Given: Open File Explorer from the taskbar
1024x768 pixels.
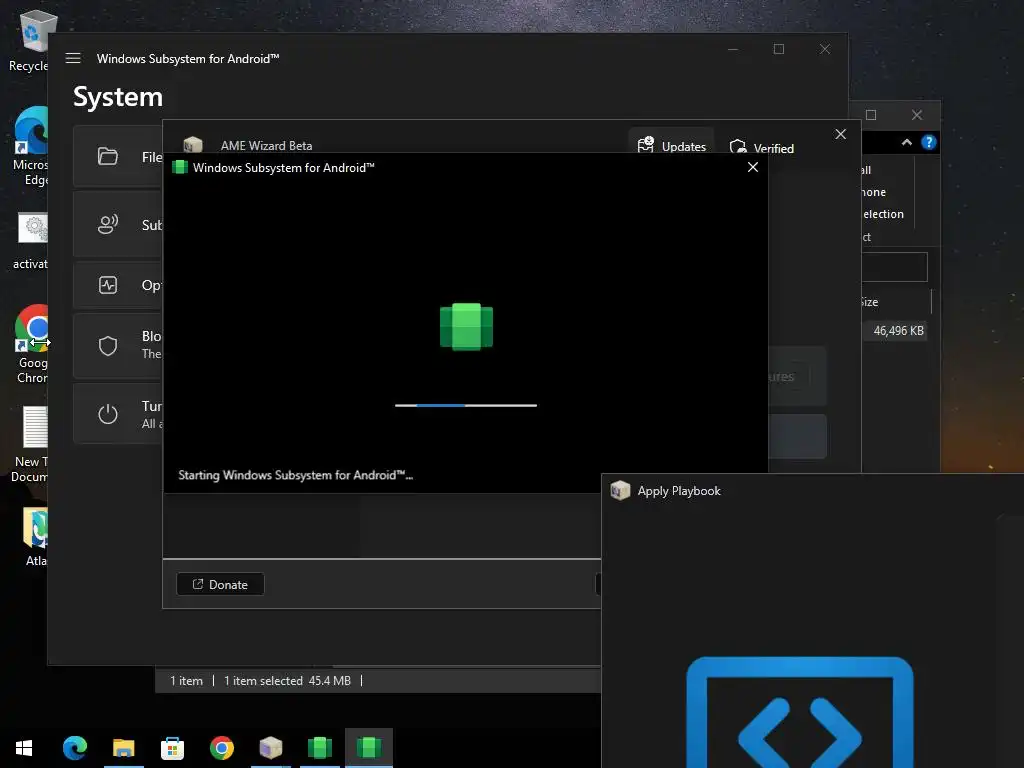Looking at the screenshot, I should (x=123, y=747).
